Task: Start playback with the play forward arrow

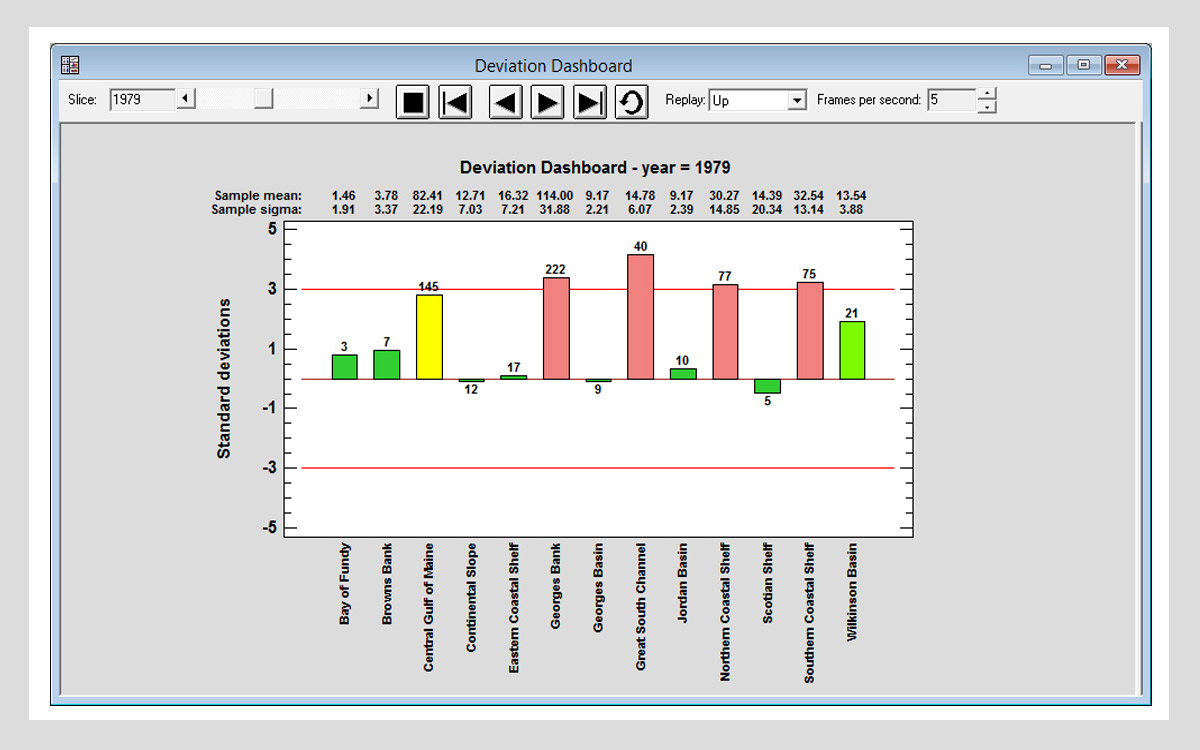Action: pyautogui.click(x=547, y=101)
